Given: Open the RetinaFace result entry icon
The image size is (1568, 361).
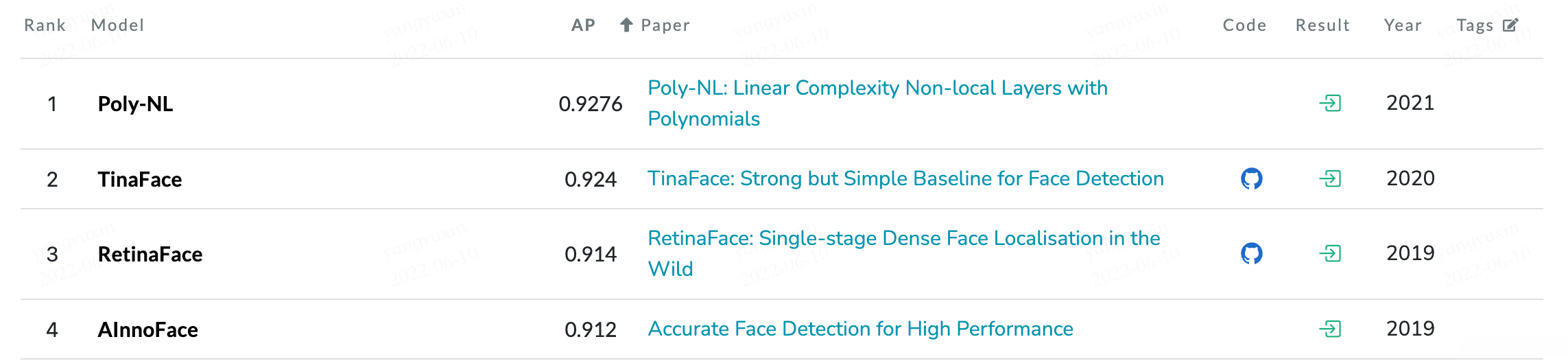Looking at the screenshot, I should 1330,254.
